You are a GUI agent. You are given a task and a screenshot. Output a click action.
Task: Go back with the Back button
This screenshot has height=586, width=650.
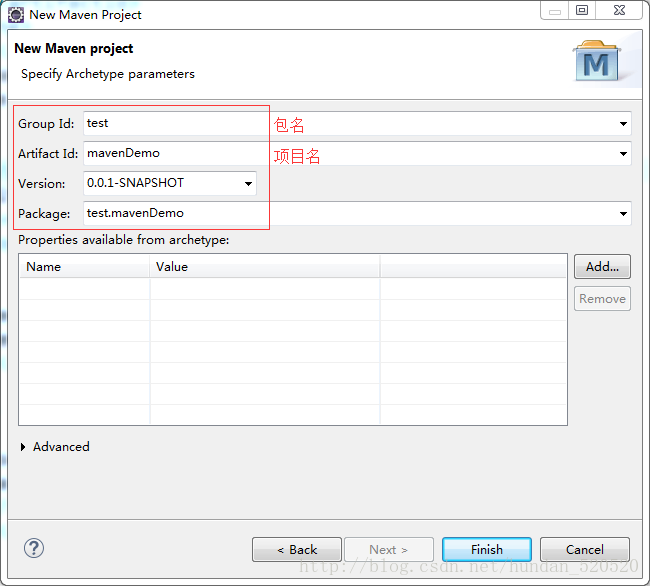click(297, 550)
